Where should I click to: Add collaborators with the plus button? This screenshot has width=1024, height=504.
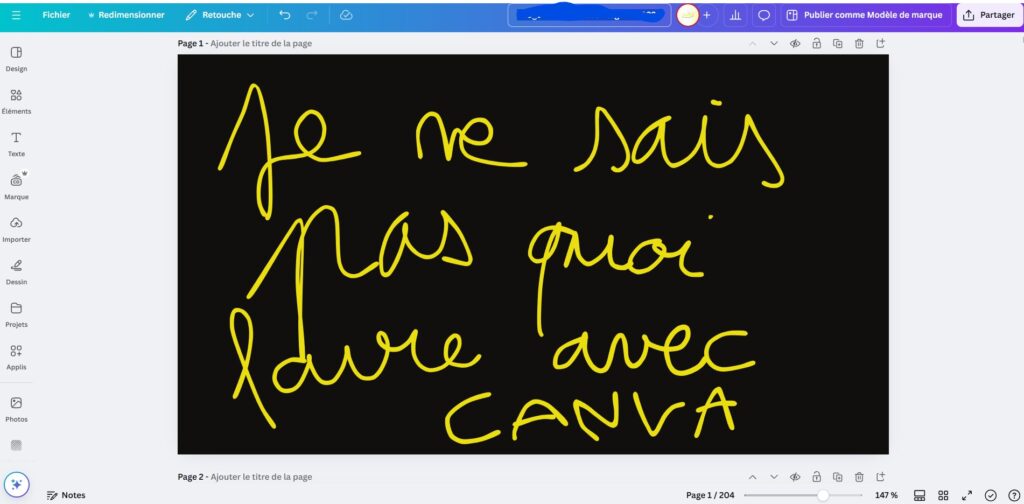[707, 15]
